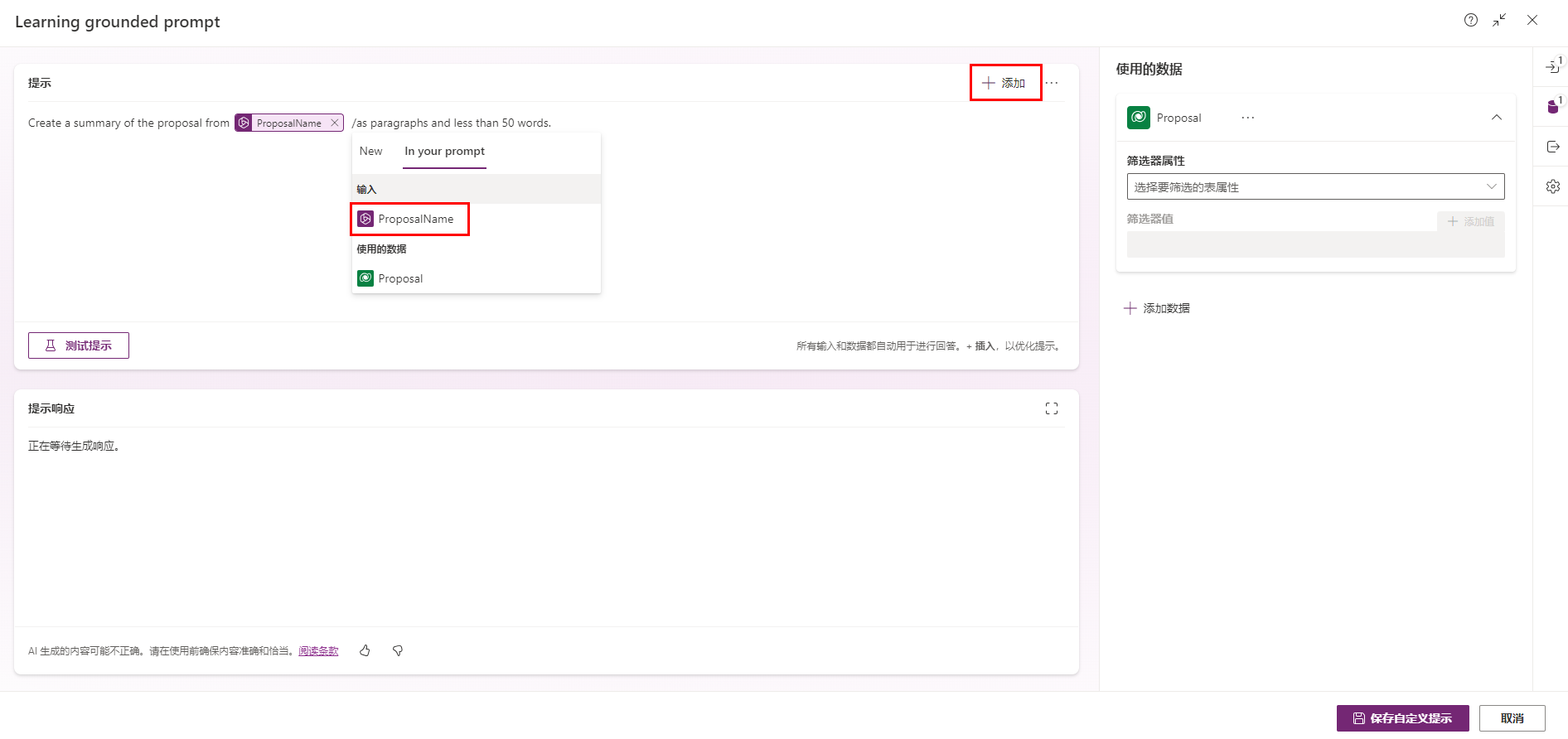Click the prompt text 'Create a summary of the proposal from'
Image resolution: width=1568 pixels, height=739 pixels.
pyautogui.click(x=128, y=123)
